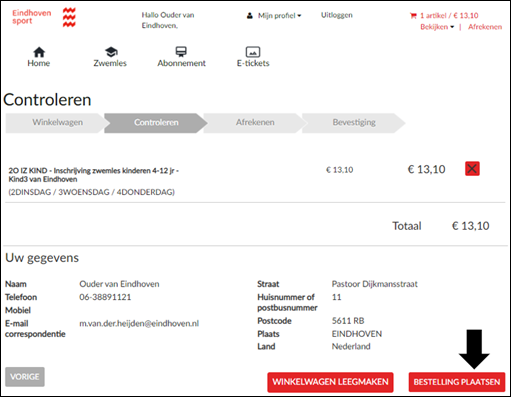Jump to the Afrekenen step arrow
The image size is (511, 397).
pos(255,123)
